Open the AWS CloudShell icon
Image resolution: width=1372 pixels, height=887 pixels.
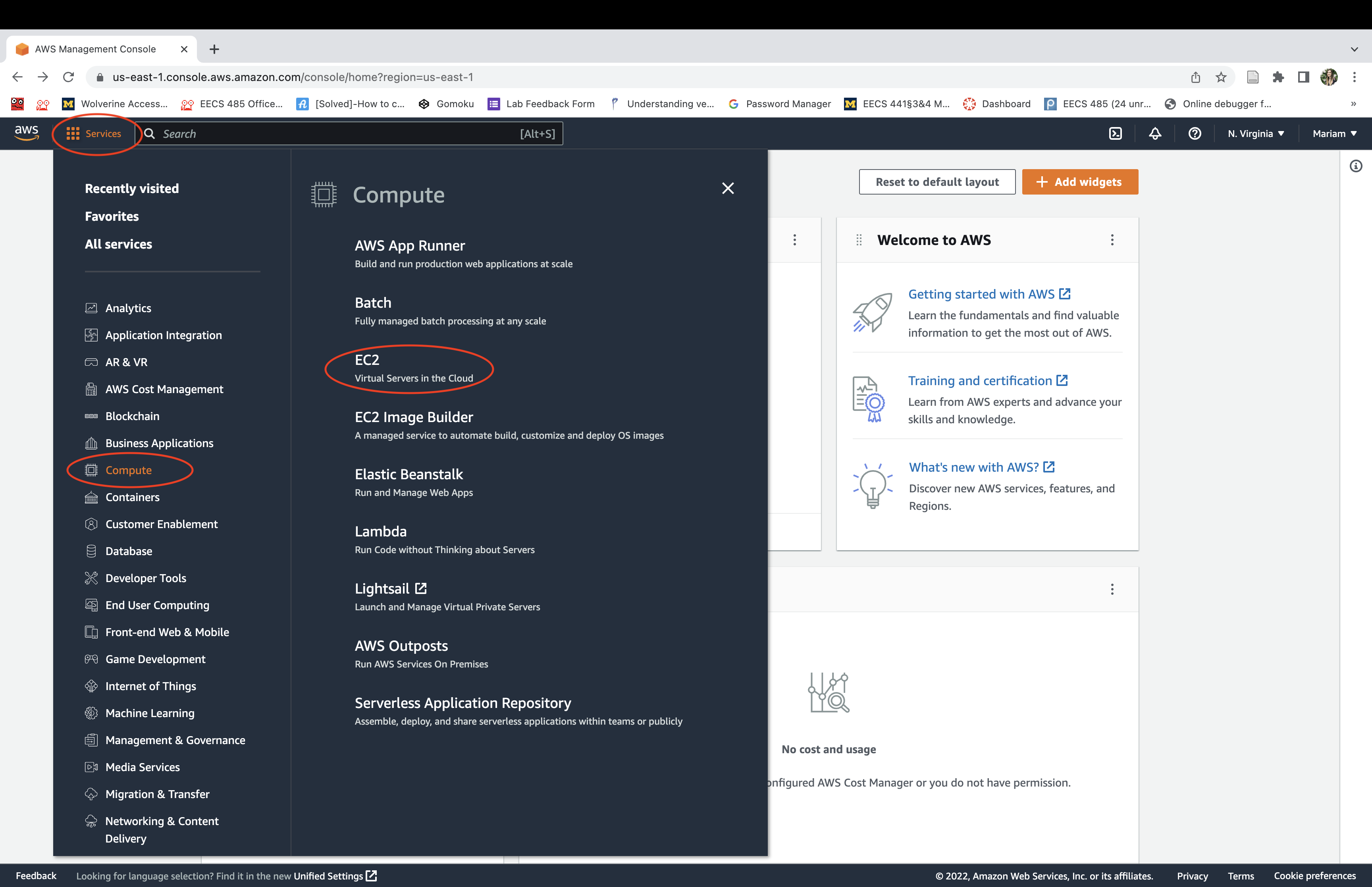(1115, 134)
